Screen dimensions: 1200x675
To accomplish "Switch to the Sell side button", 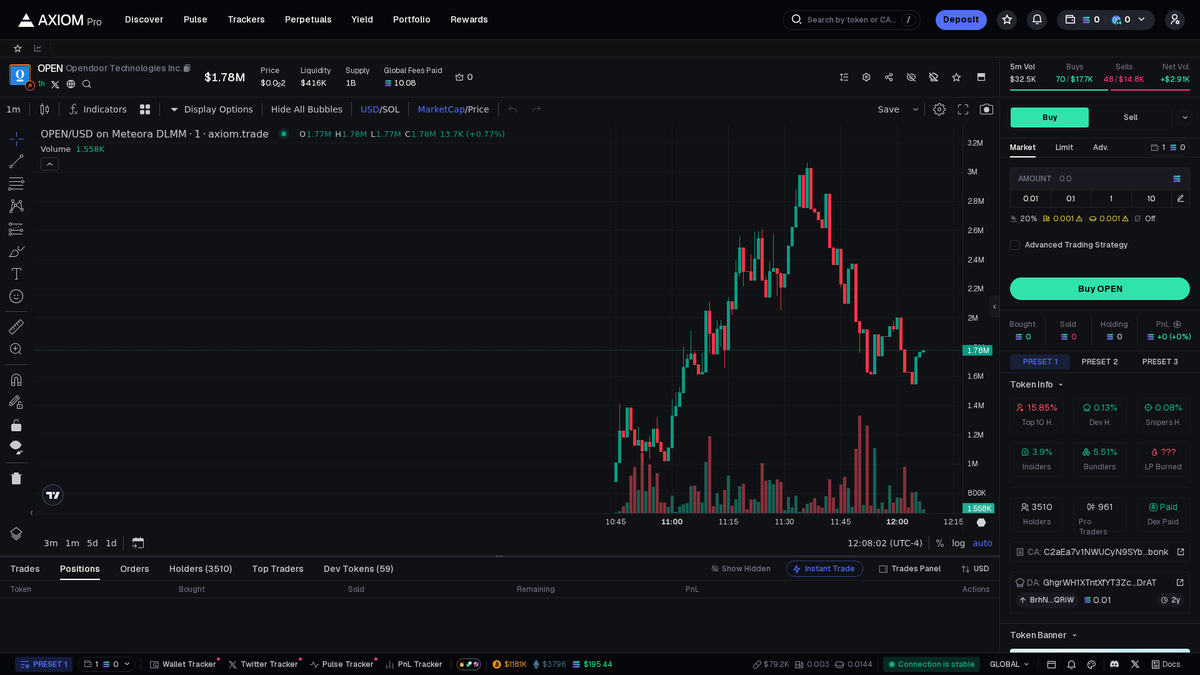I will tap(1130, 117).
